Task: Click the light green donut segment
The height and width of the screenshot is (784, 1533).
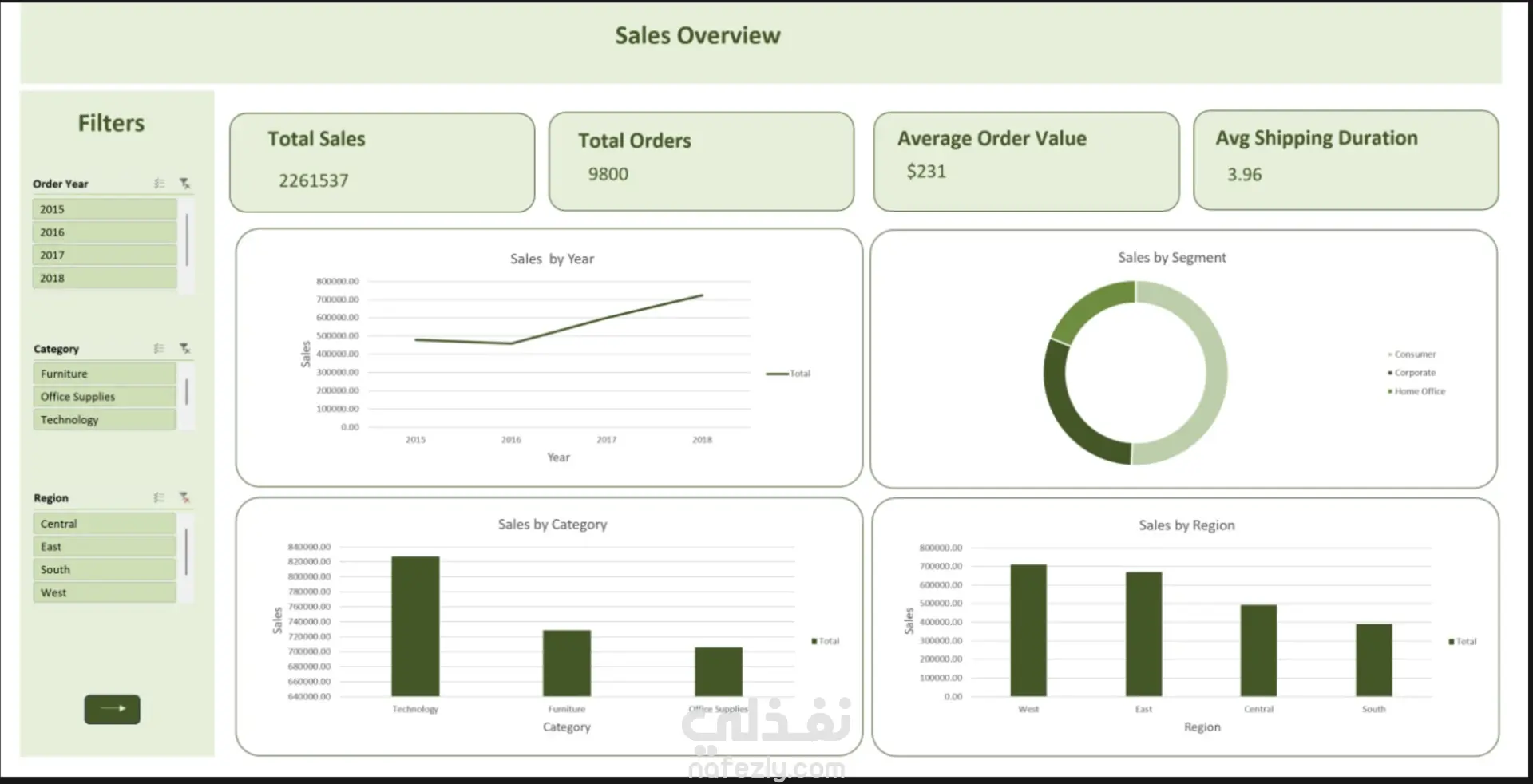Action: coord(1215,373)
